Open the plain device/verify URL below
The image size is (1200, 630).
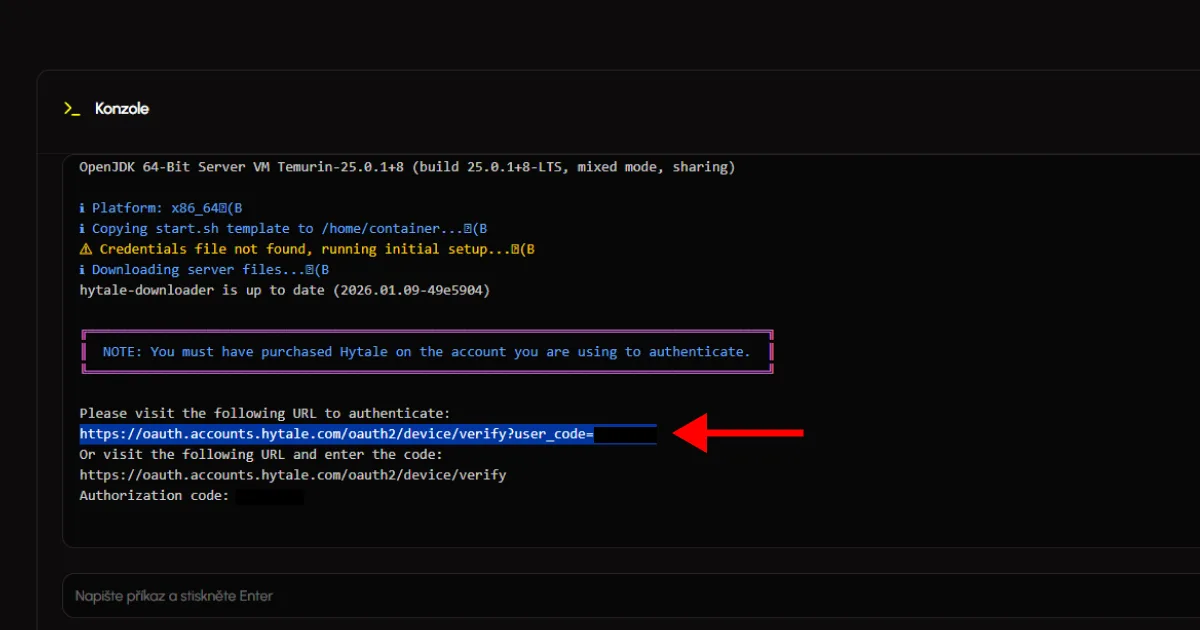(x=292, y=475)
